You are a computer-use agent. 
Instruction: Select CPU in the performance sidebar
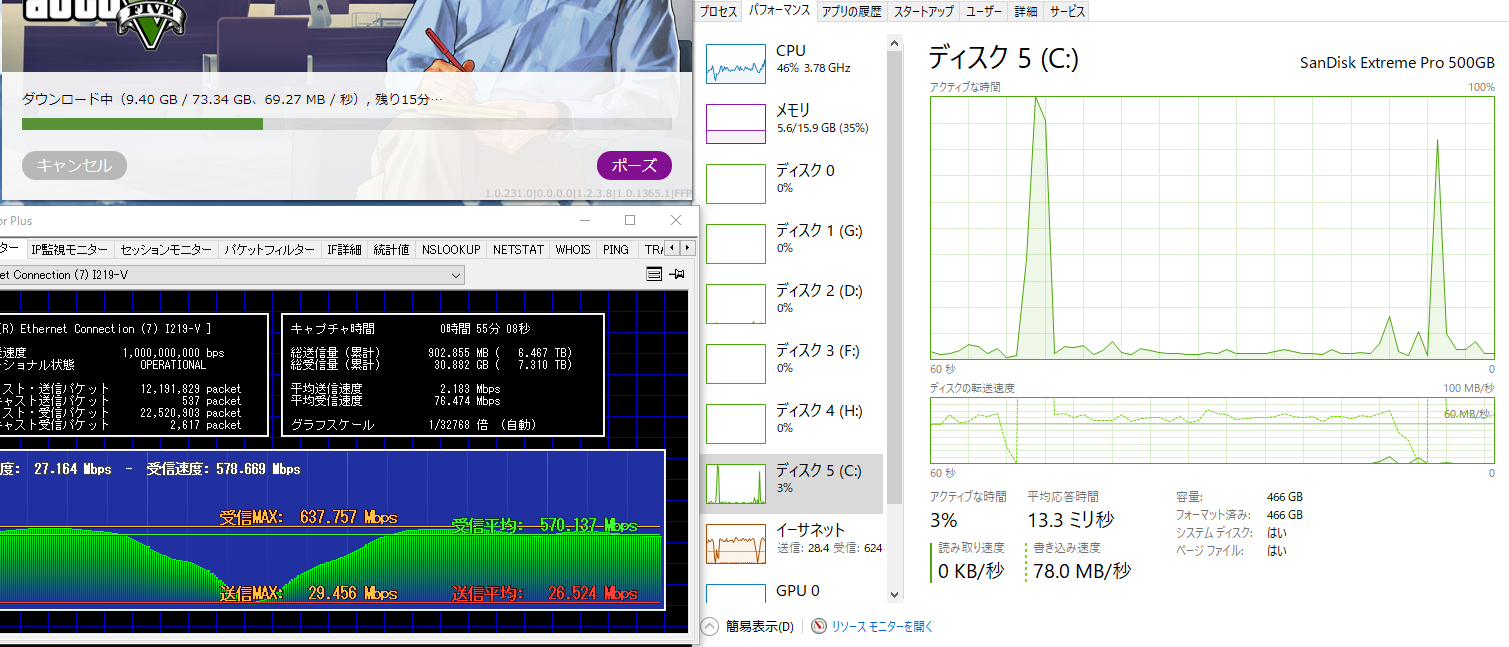click(x=792, y=62)
